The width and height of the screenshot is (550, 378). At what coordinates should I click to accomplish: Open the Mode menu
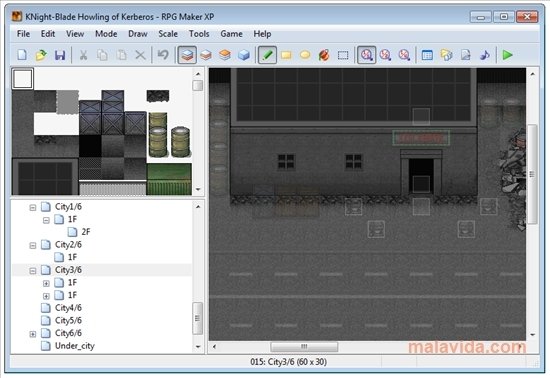[106, 34]
